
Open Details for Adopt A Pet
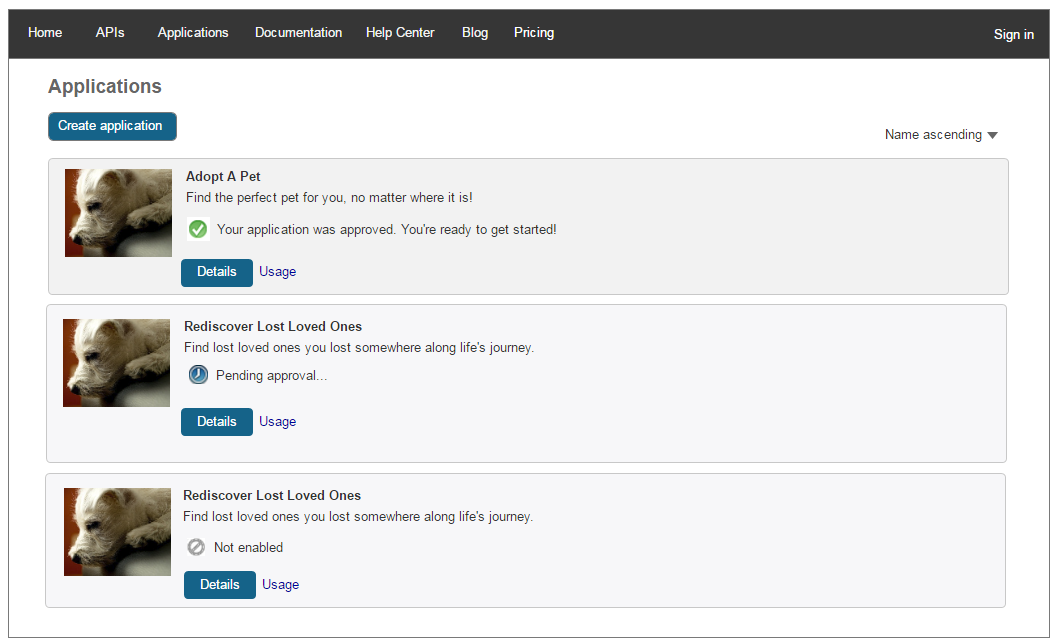(217, 272)
